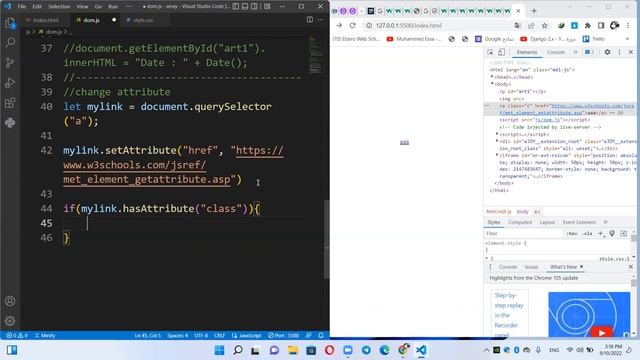Click the Port : 5500 Live Server status
The image size is (640, 360).
coord(284,336)
